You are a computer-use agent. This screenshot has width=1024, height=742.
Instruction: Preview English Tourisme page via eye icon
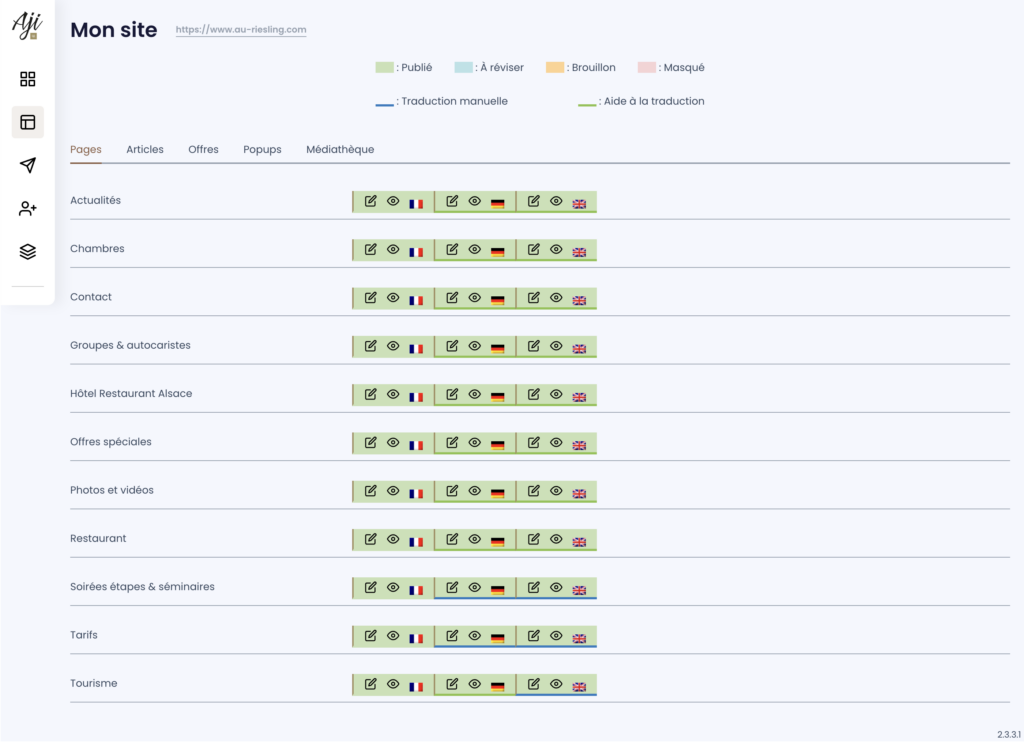tap(556, 684)
